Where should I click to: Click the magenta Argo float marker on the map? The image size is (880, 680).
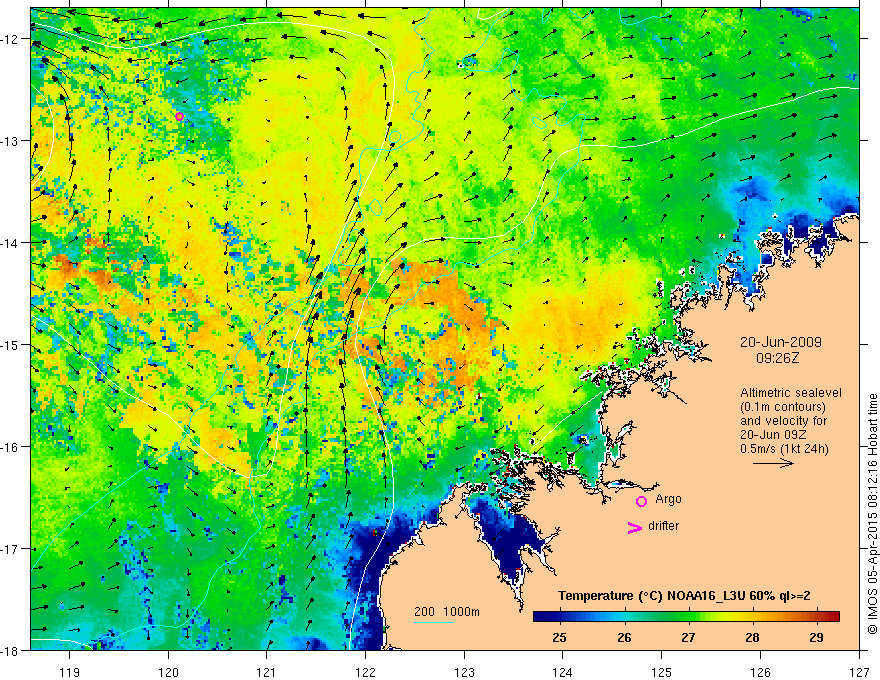pos(180,117)
